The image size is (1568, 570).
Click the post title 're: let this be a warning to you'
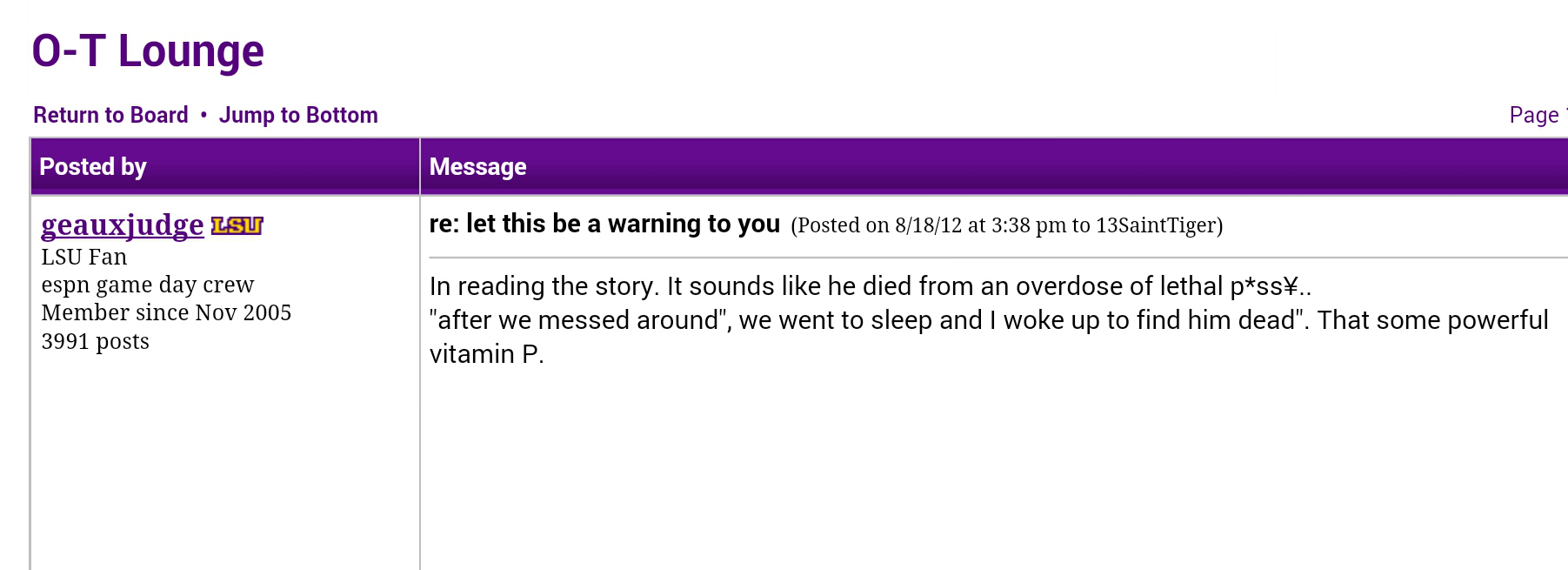(x=604, y=224)
